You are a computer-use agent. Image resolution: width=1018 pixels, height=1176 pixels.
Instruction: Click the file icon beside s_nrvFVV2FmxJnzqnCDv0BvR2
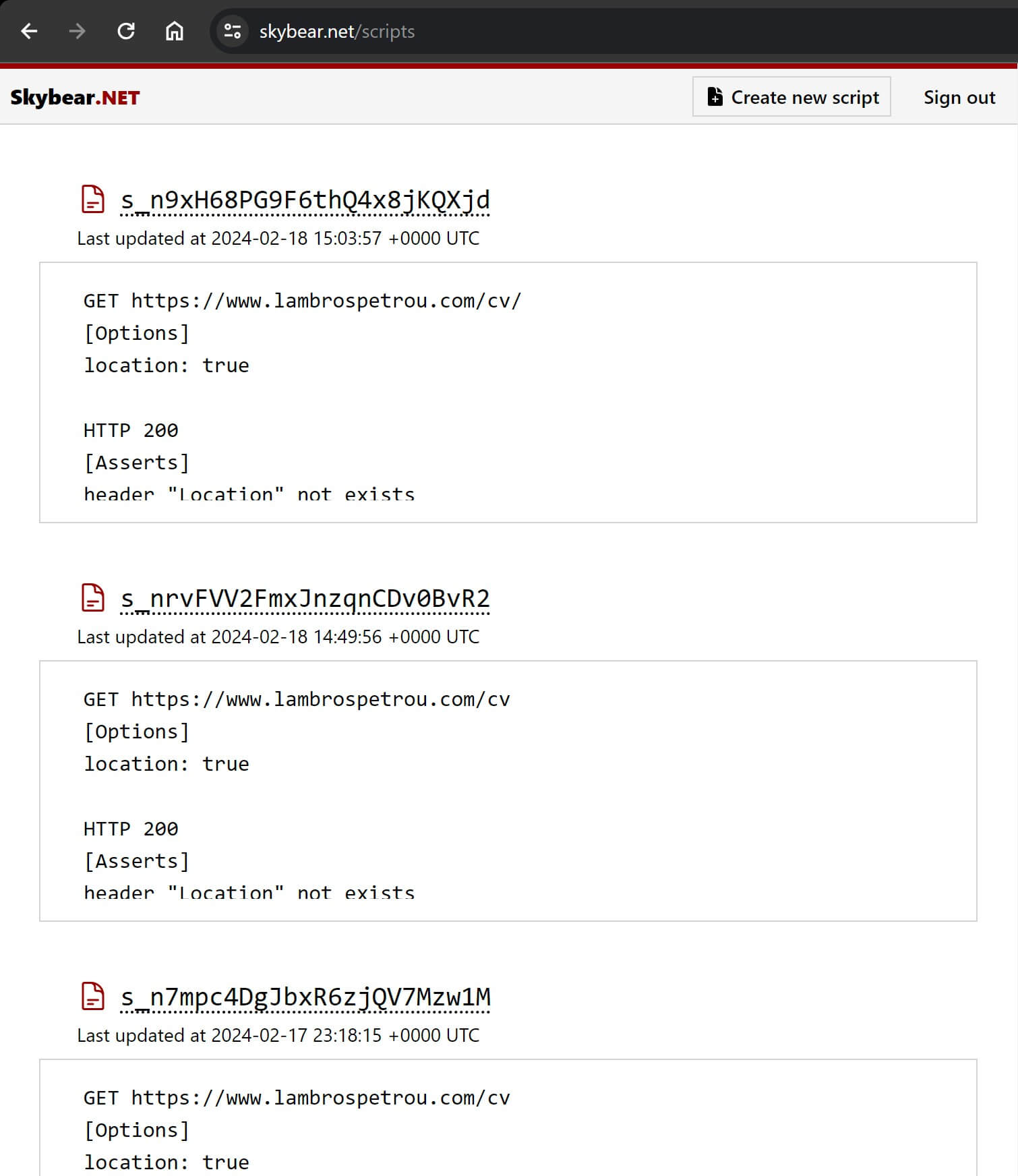pyautogui.click(x=92, y=598)
